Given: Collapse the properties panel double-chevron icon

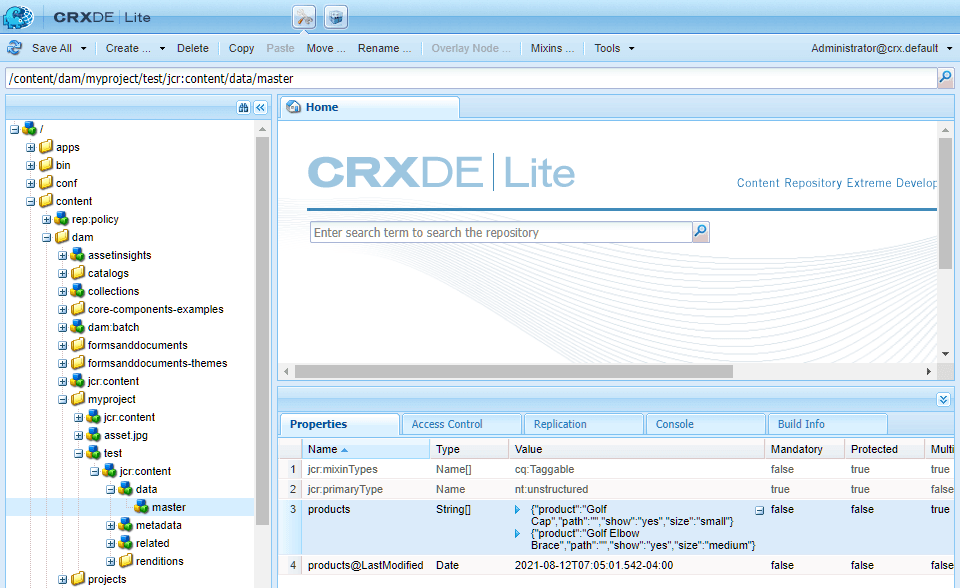Looking at the screenshot, I should click(x=943, y=400).
